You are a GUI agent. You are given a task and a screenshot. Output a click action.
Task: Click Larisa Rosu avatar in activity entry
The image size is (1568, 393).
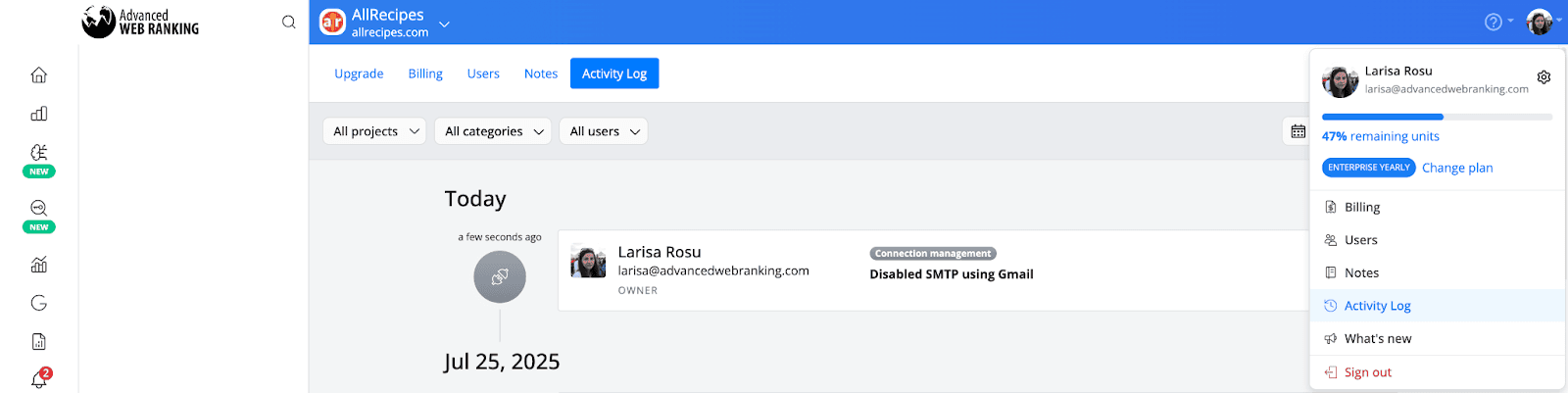tap(588, 261)
